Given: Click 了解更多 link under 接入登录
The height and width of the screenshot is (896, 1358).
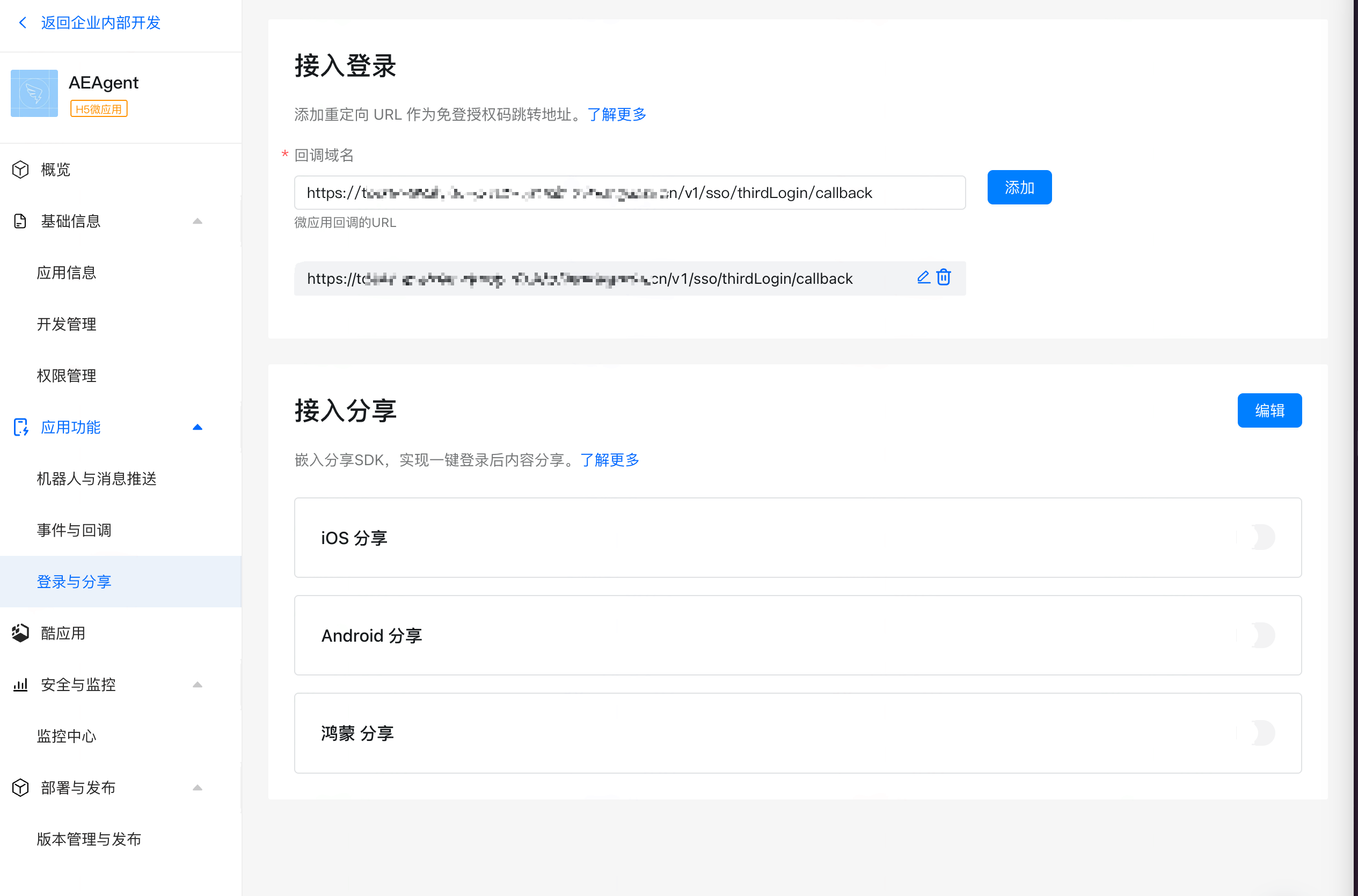Looking at the screenshot, I should click(617, 114).
